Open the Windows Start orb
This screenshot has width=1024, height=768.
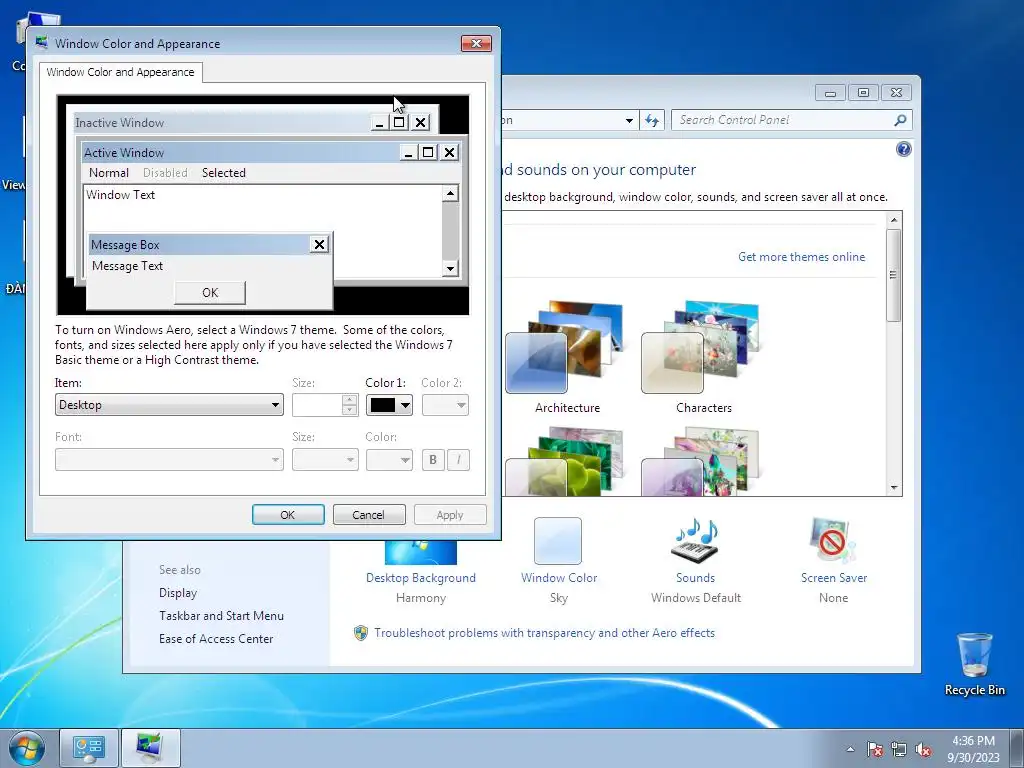pos(27,748)
